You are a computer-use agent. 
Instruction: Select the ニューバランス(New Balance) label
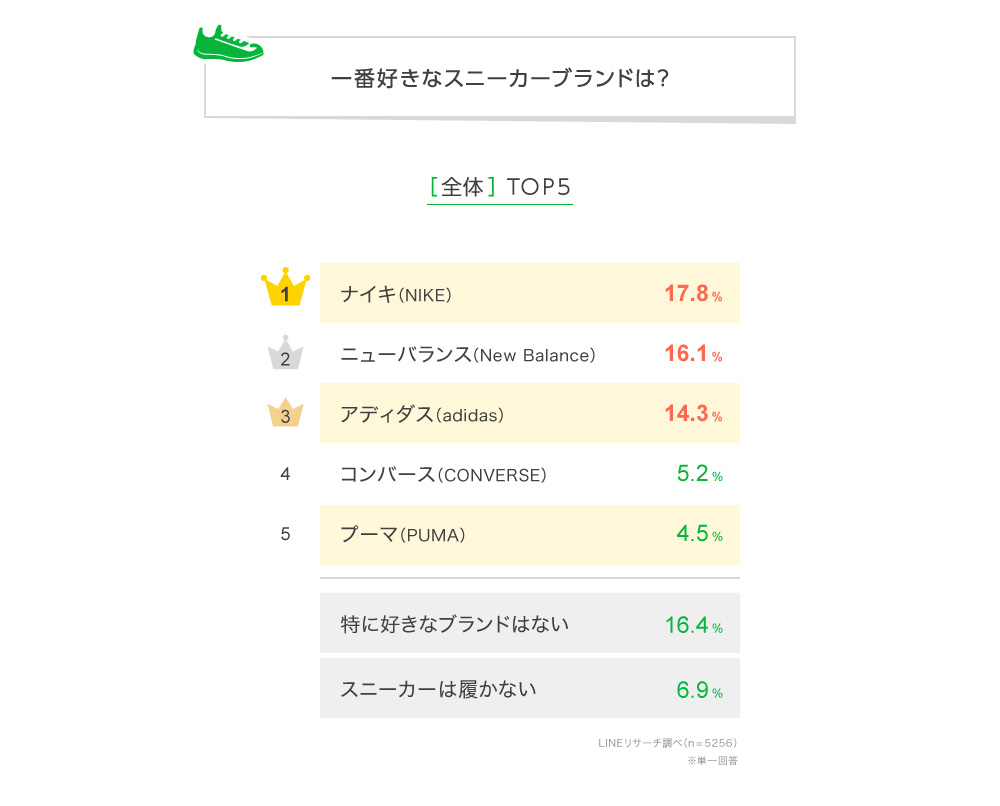pos(467,355)
